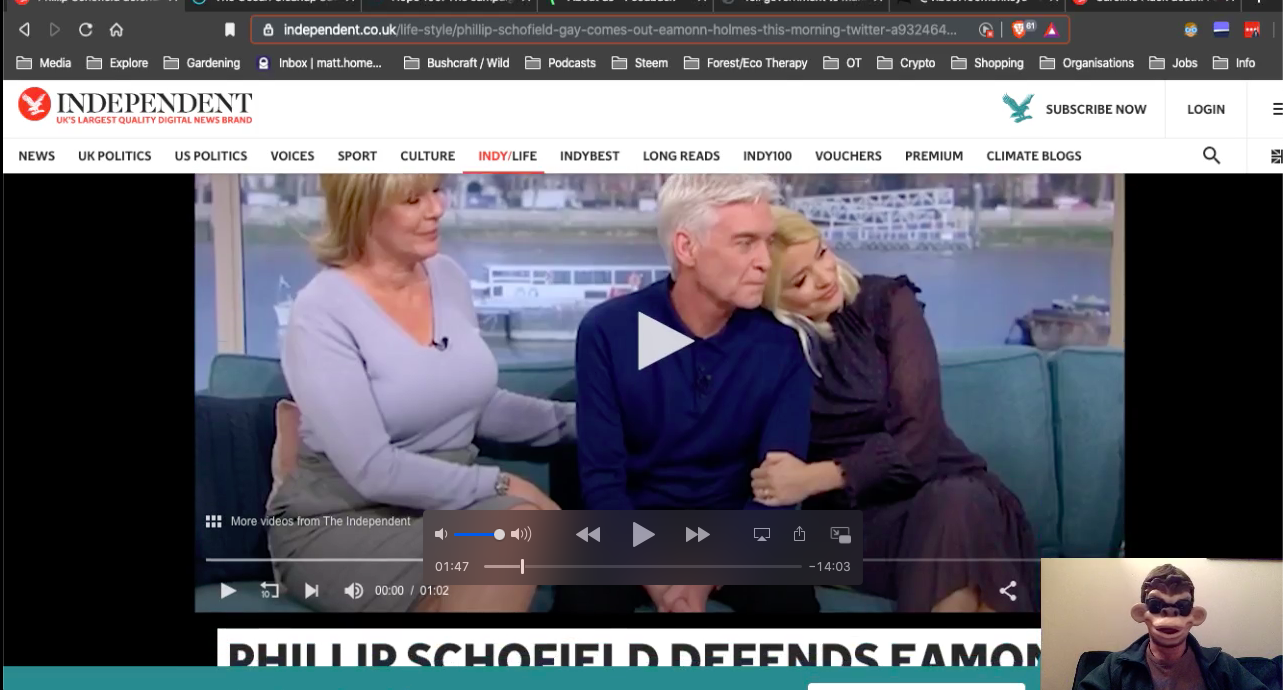1283x690 pixels.
Task: Click the rewind 10 seconds video icon
Action: [x=269, y=591]
